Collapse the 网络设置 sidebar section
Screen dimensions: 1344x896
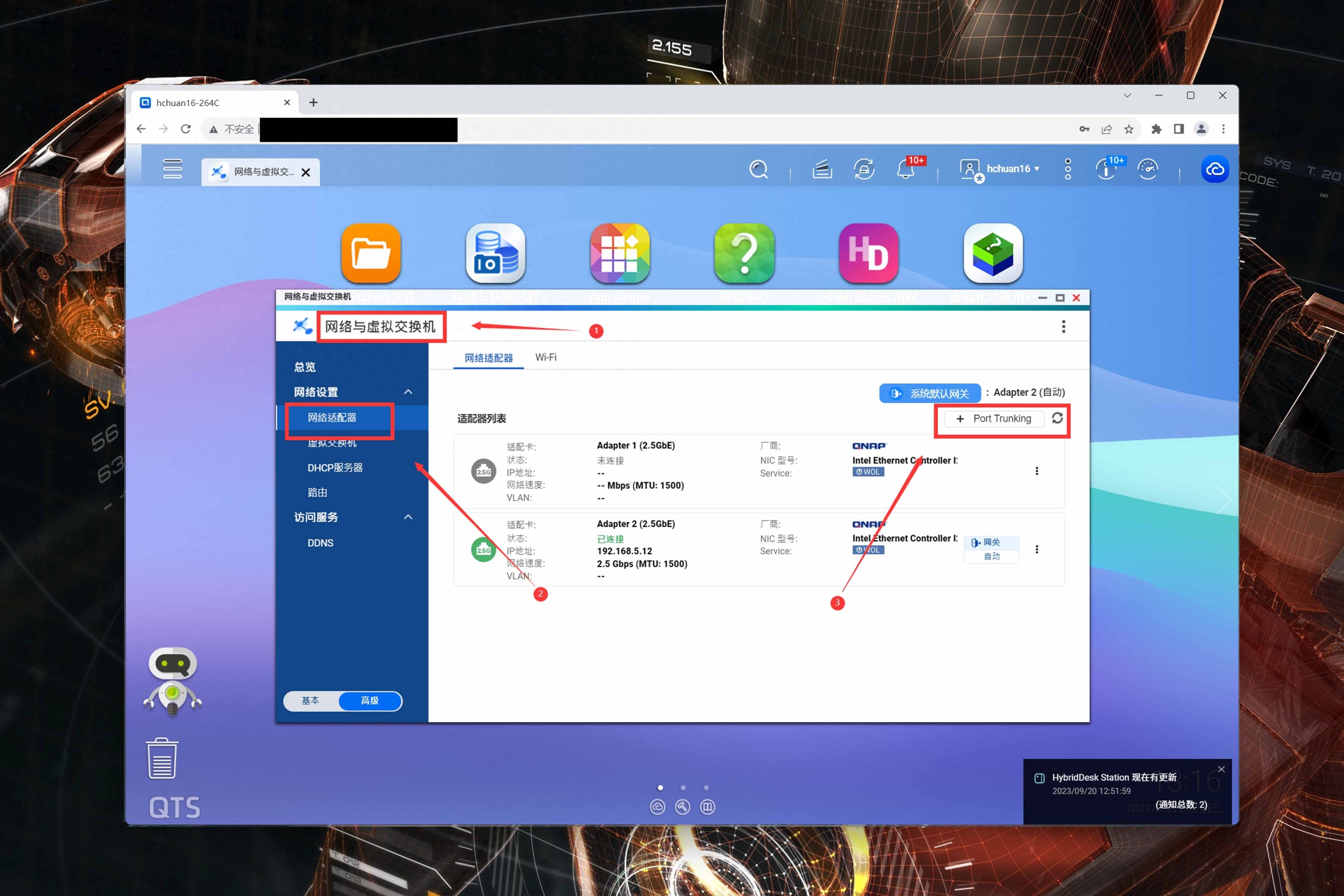[408, 392]
